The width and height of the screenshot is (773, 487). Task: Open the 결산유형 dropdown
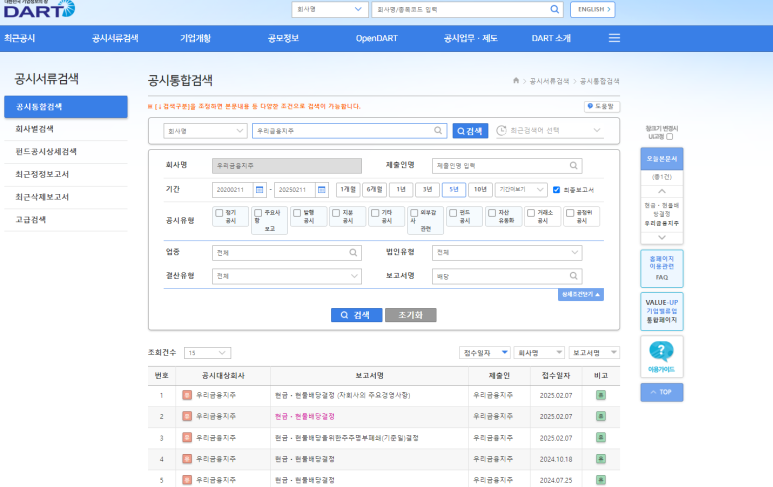pyautogui.click(x=286, y=276)
